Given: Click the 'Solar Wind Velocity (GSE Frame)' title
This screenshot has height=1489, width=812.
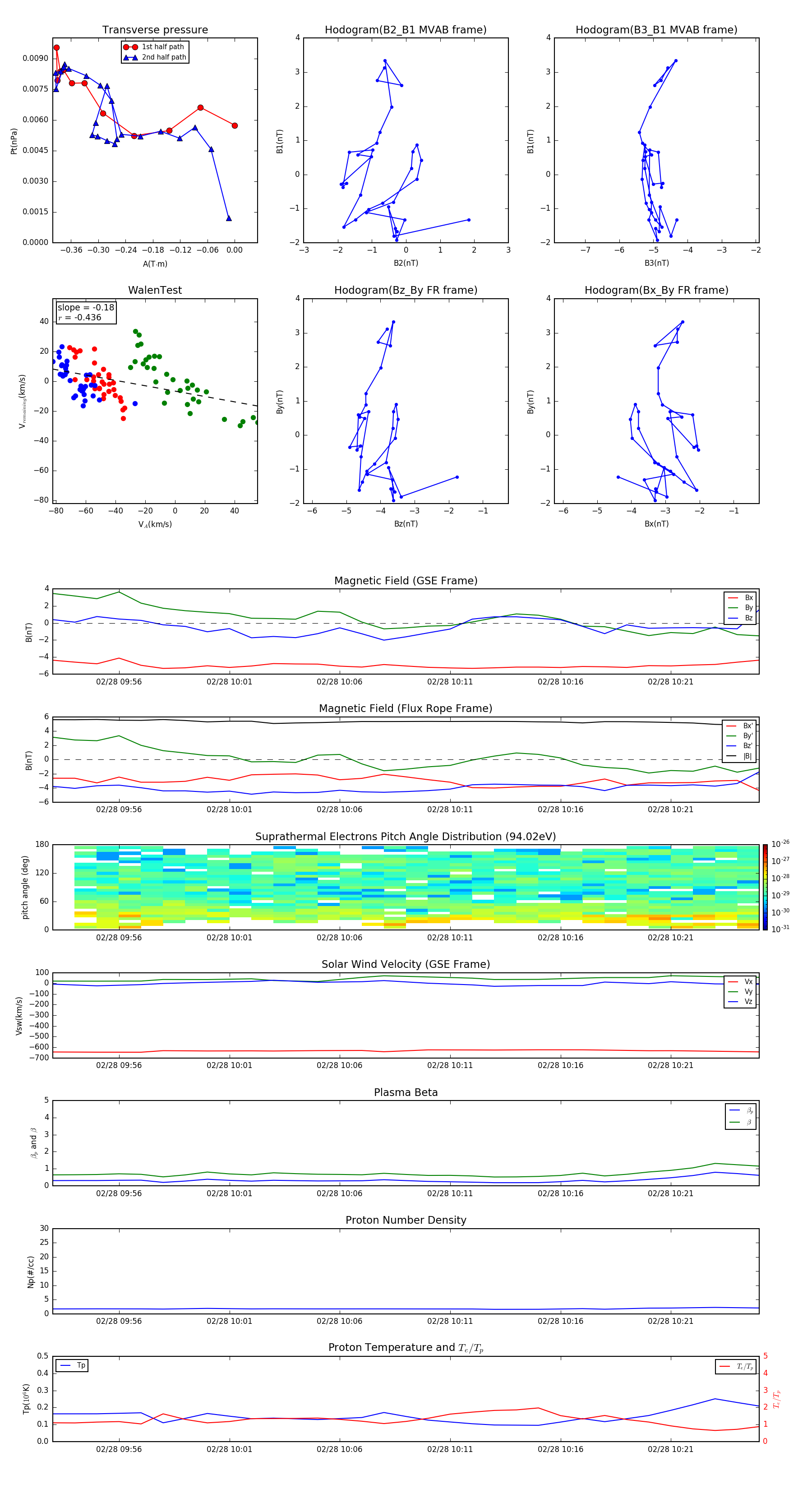Looking at the screenshot, I should [406, 964].
